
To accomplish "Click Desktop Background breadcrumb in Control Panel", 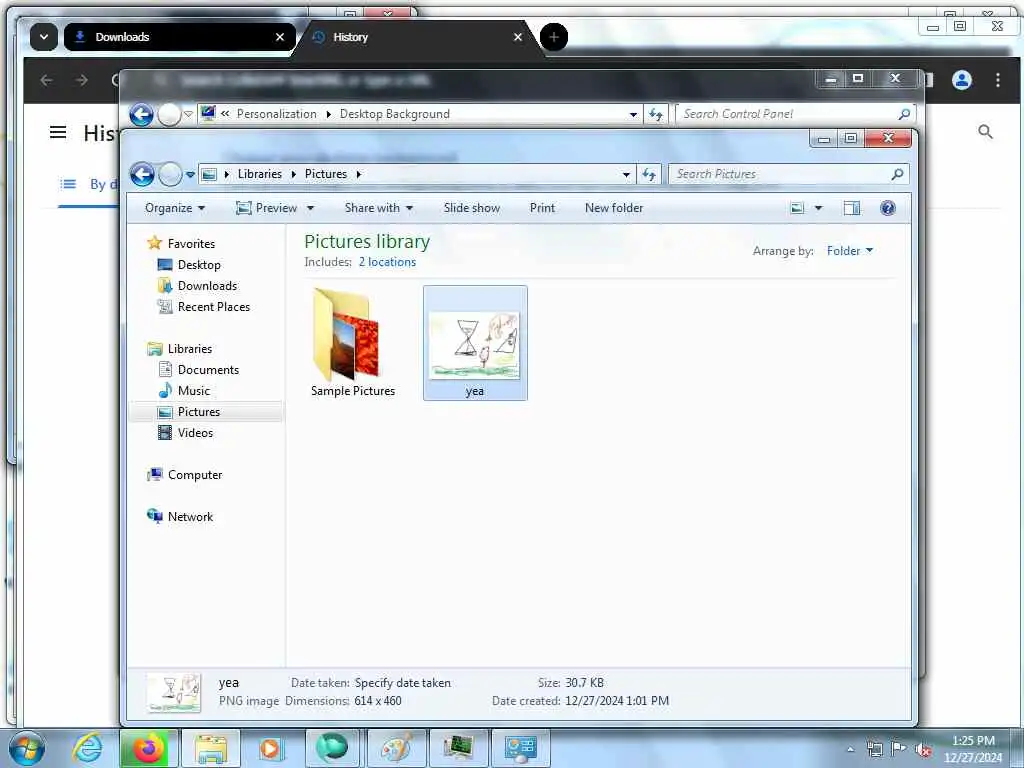I will [x=394, y=114].
